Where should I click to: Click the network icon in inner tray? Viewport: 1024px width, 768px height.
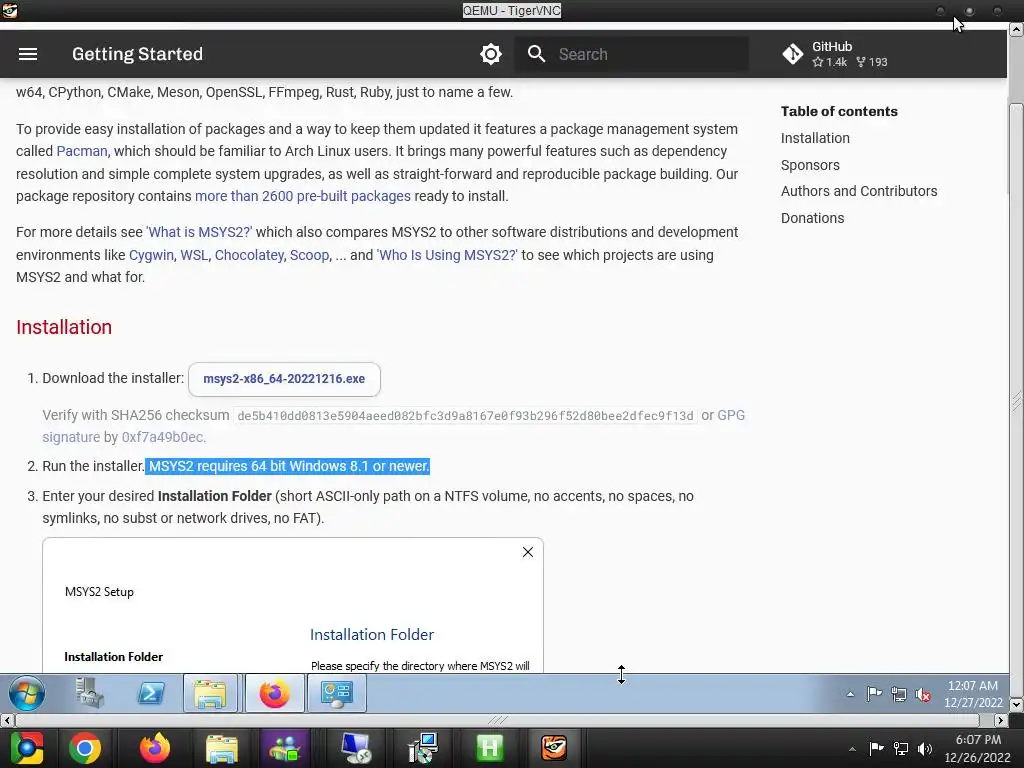(x=899, y=695)
